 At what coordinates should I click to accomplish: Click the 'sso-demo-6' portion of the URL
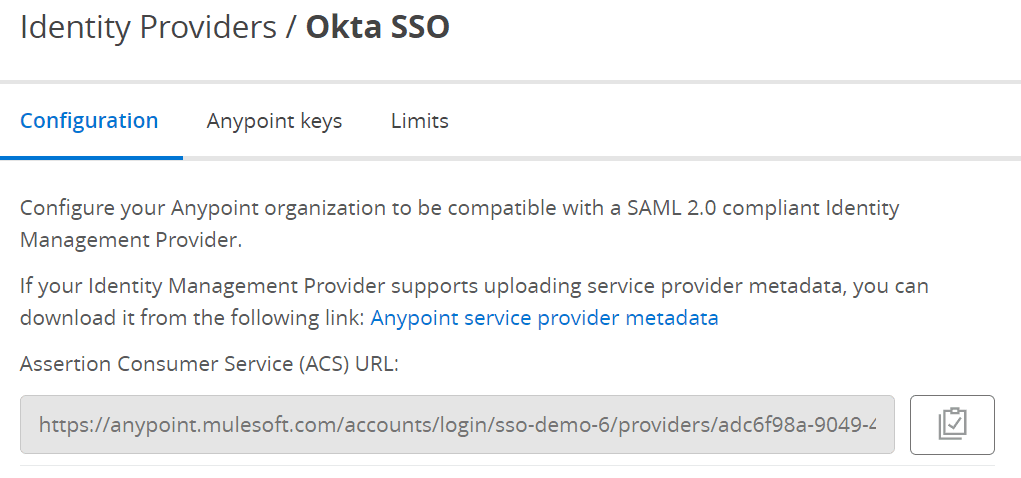click(x=552, y=425)
